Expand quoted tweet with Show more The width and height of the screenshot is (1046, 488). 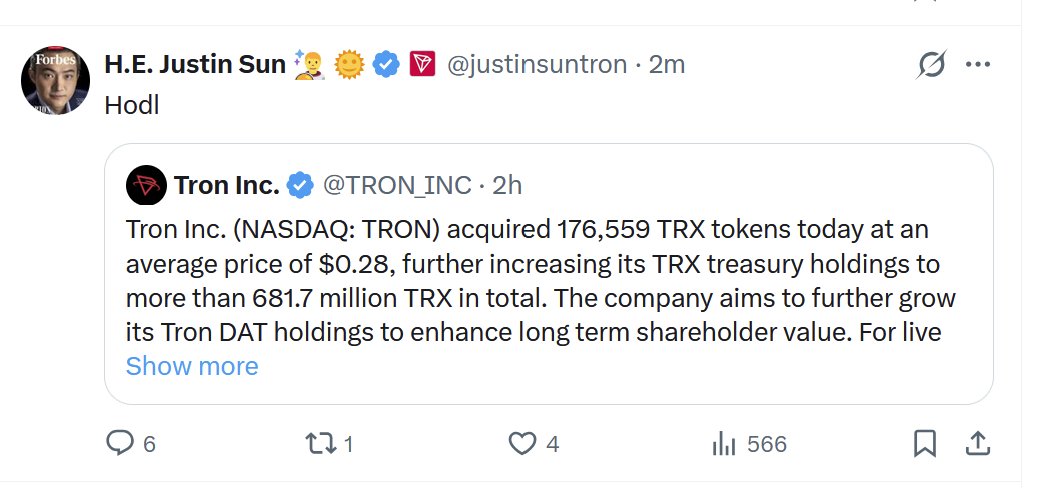coord(192,366)
